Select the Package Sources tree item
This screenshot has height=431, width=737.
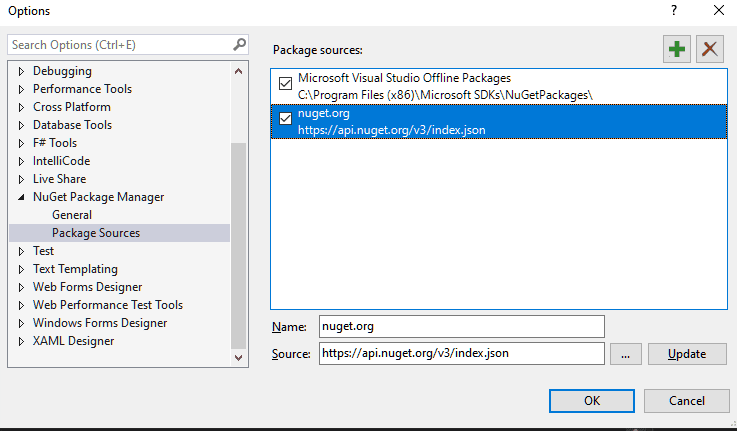pos(96,233)
